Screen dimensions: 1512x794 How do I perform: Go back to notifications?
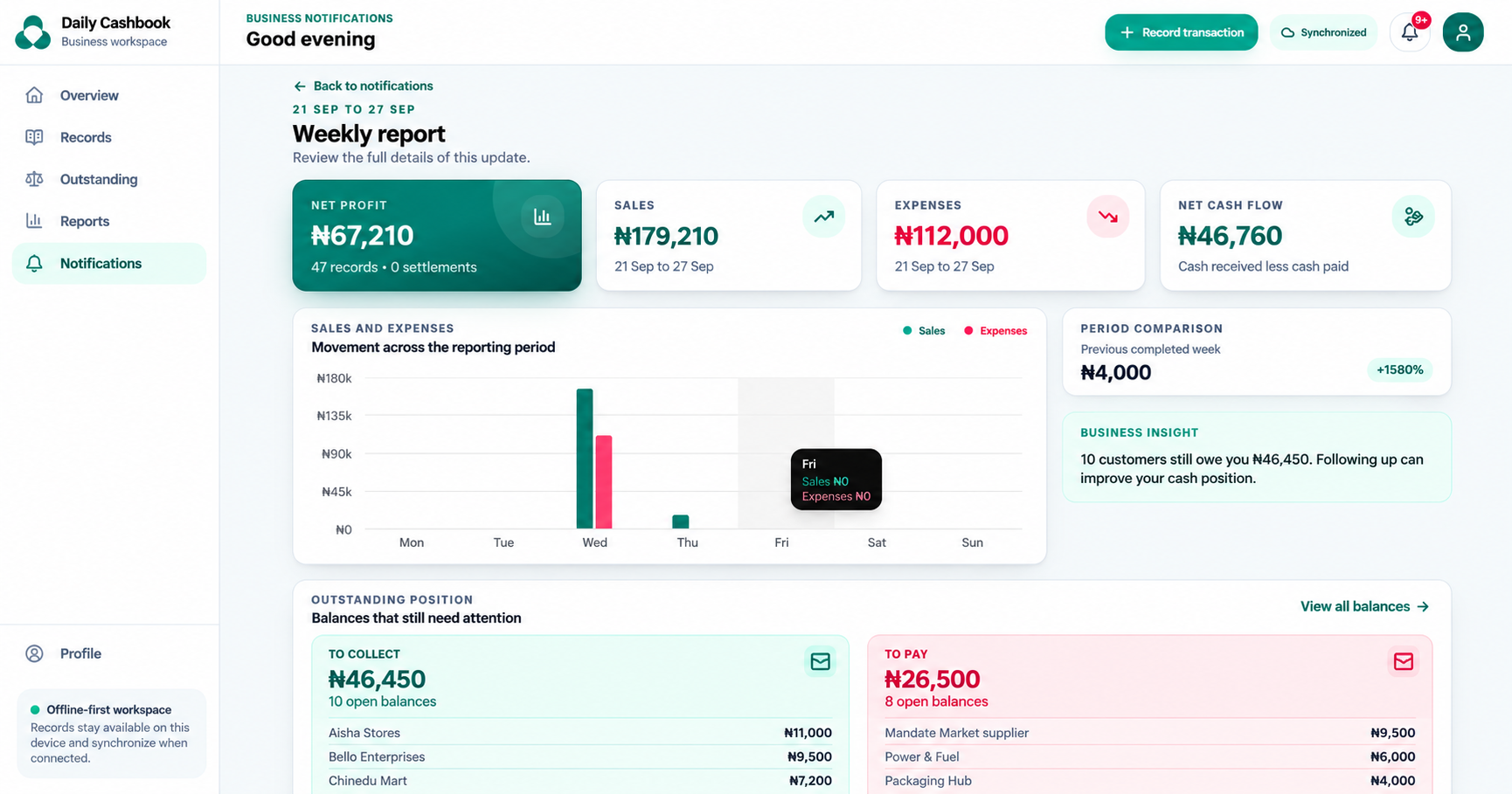point(363,86)
